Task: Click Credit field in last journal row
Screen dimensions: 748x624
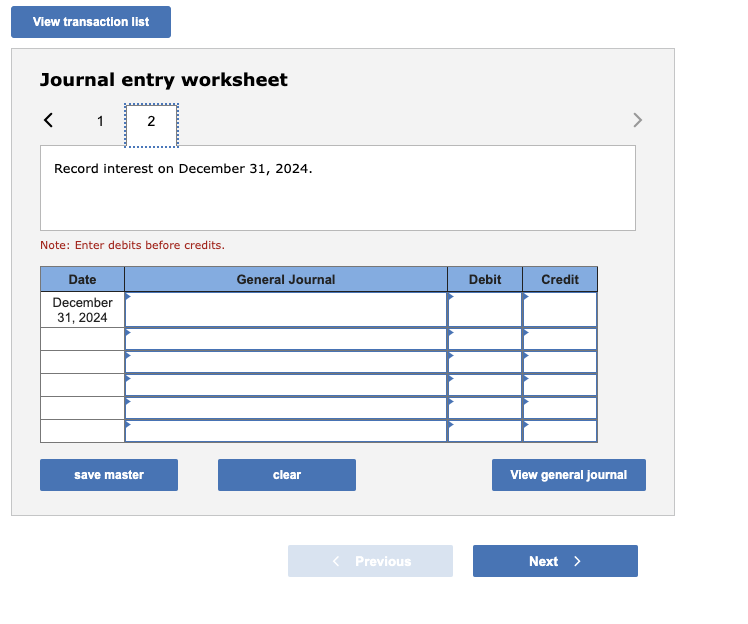Action: (560, 431)
